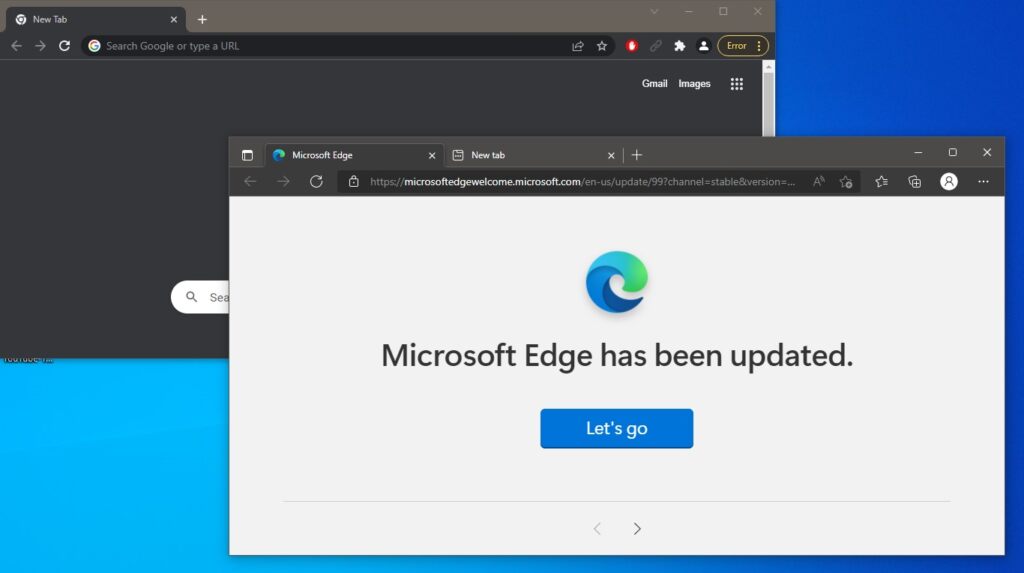Reload page in Chrome

point(64,46)
